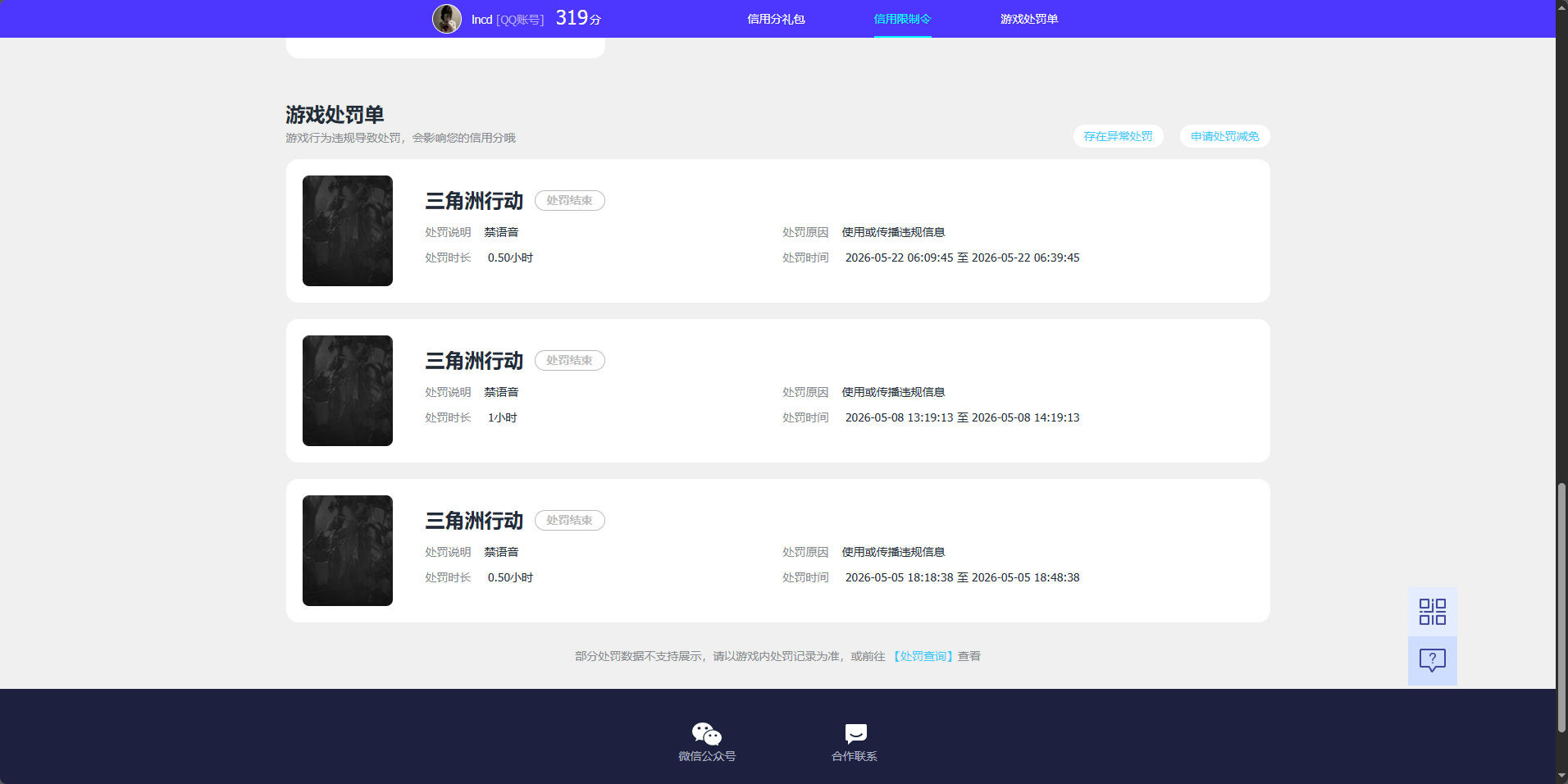Viewport: 1568px width, 784px height.
Task: Click the cooperation contact message icon
Action: 855,733
